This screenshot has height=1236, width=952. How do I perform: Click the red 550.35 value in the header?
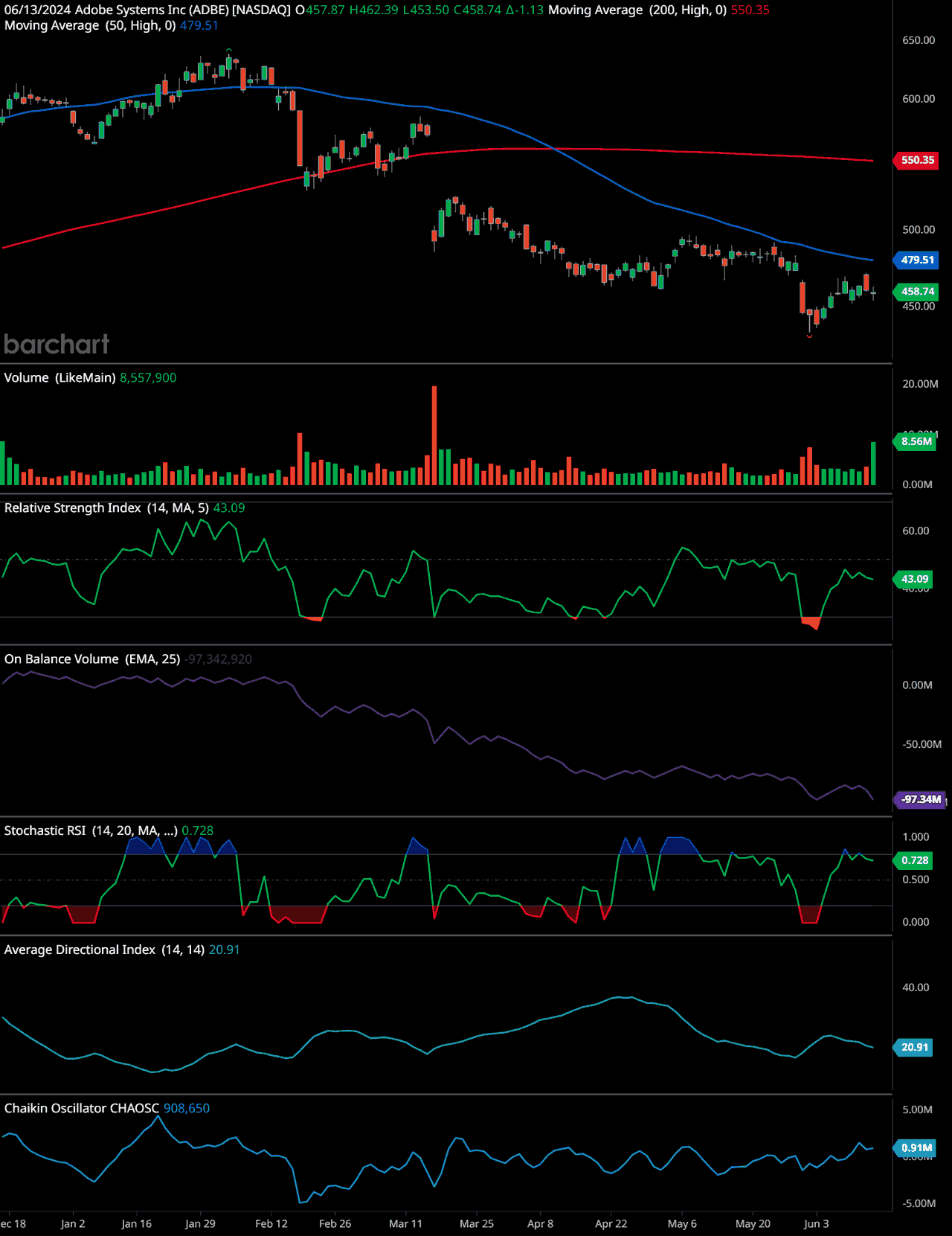750,10
